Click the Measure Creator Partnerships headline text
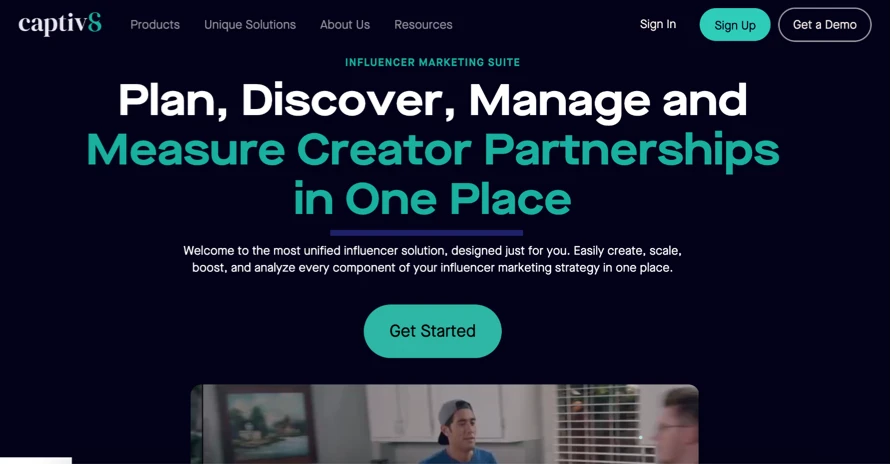Viewport: 891px width, 464px height. pos(433,150)
